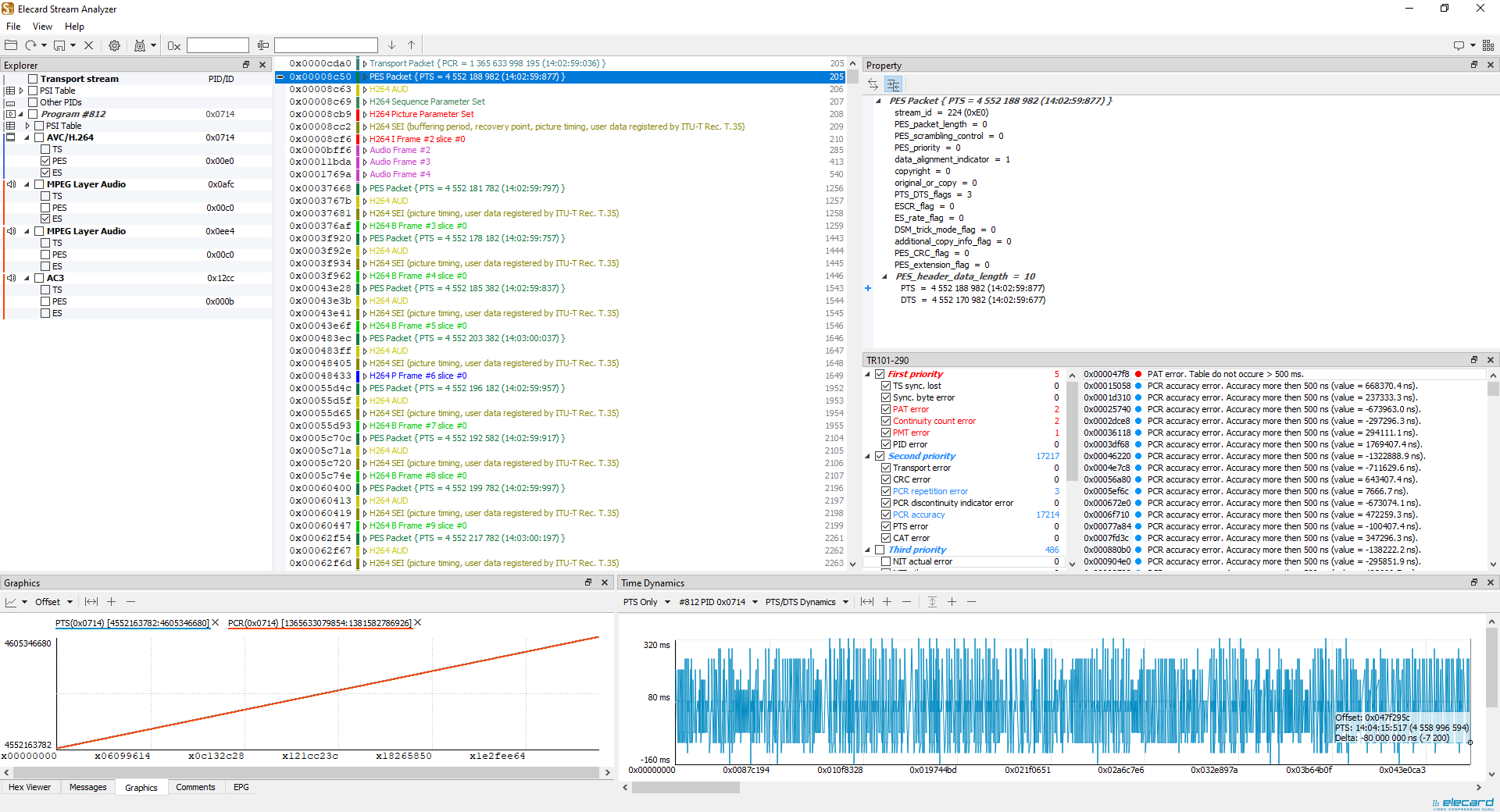
Task: Switch to the Hex Viewer tab
Action: point(30,787)
